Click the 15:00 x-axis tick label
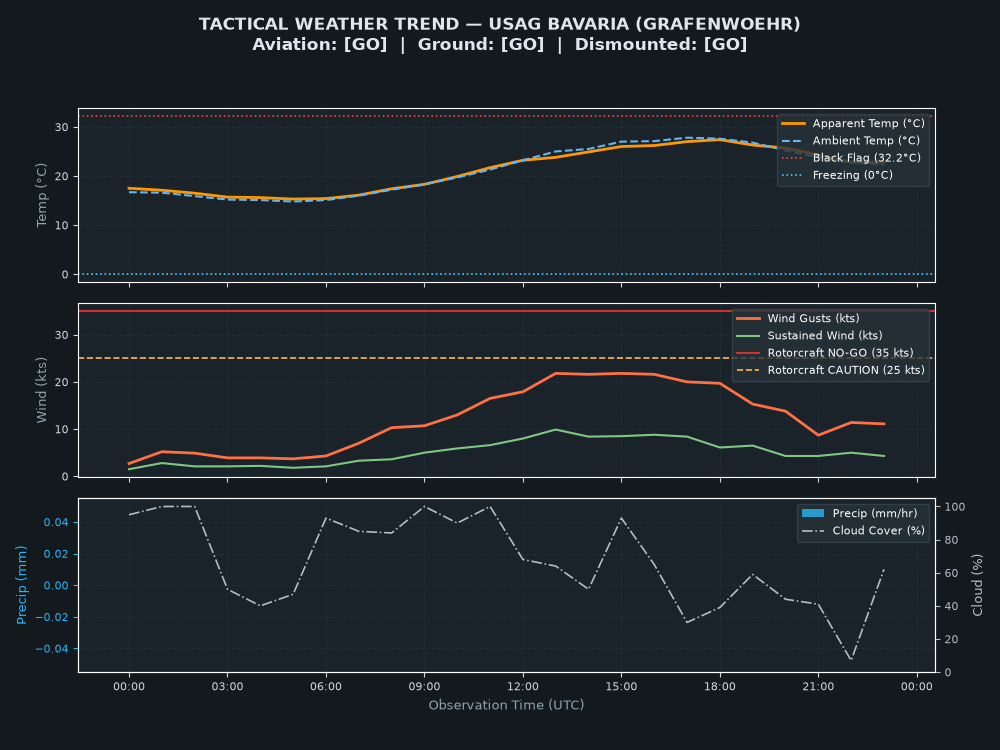Viewport: 1000px width, 750px height. point(621,687)
